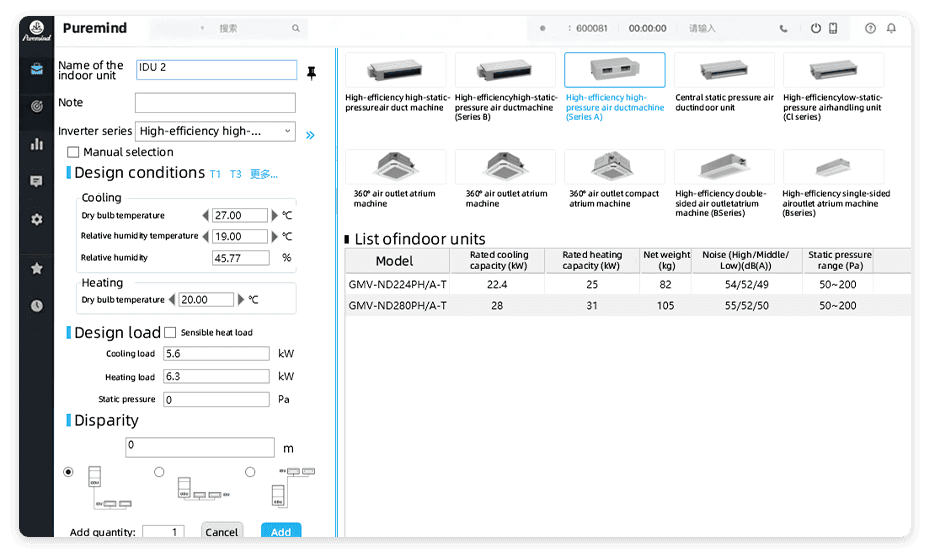Open the bar chart statistics sidebar icon

37,144
